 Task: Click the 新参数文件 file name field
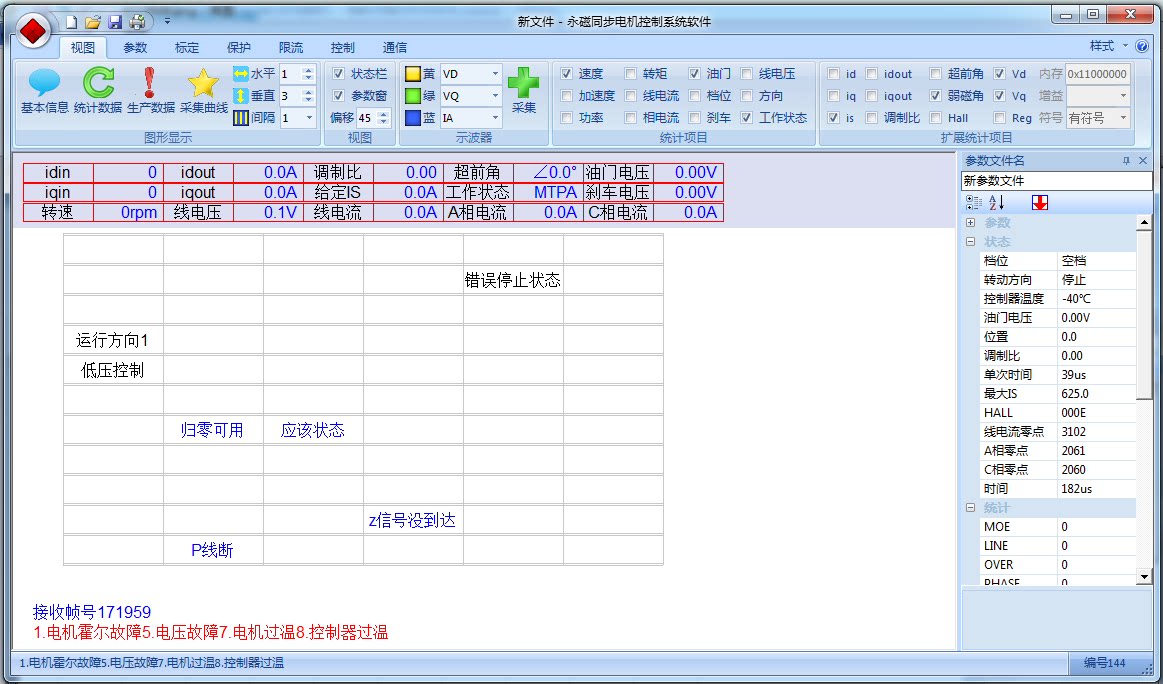point(1057,180)
